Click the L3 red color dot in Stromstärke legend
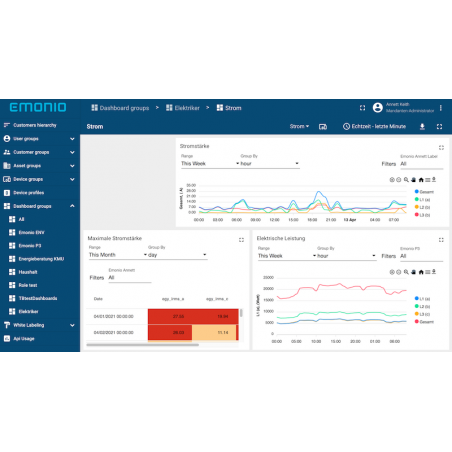Viewport: 452px width, 452px height. [x=417, y=215]
